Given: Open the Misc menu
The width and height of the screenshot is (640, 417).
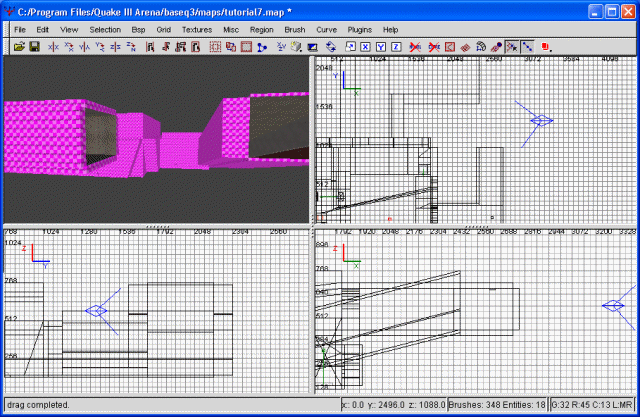Looking at the screenshot, I should (x=231, y=30).
